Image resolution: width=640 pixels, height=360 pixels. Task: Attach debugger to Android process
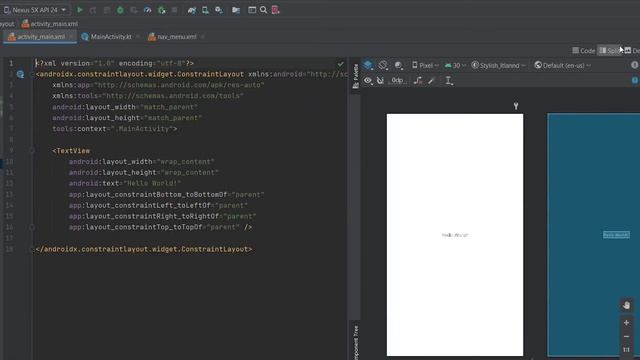pos(162,10)
